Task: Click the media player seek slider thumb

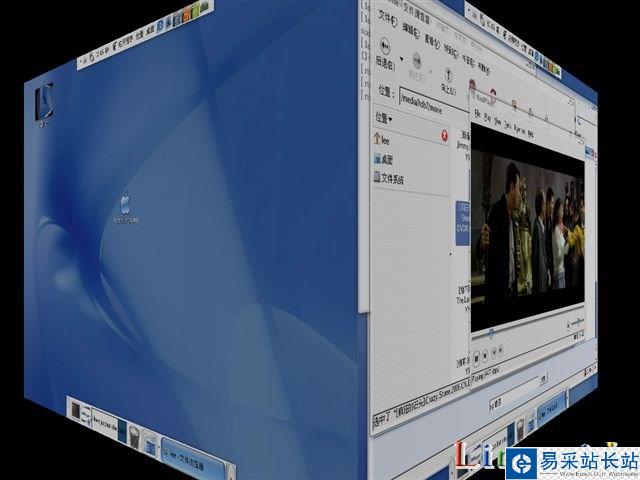Action: click(491, 334)
